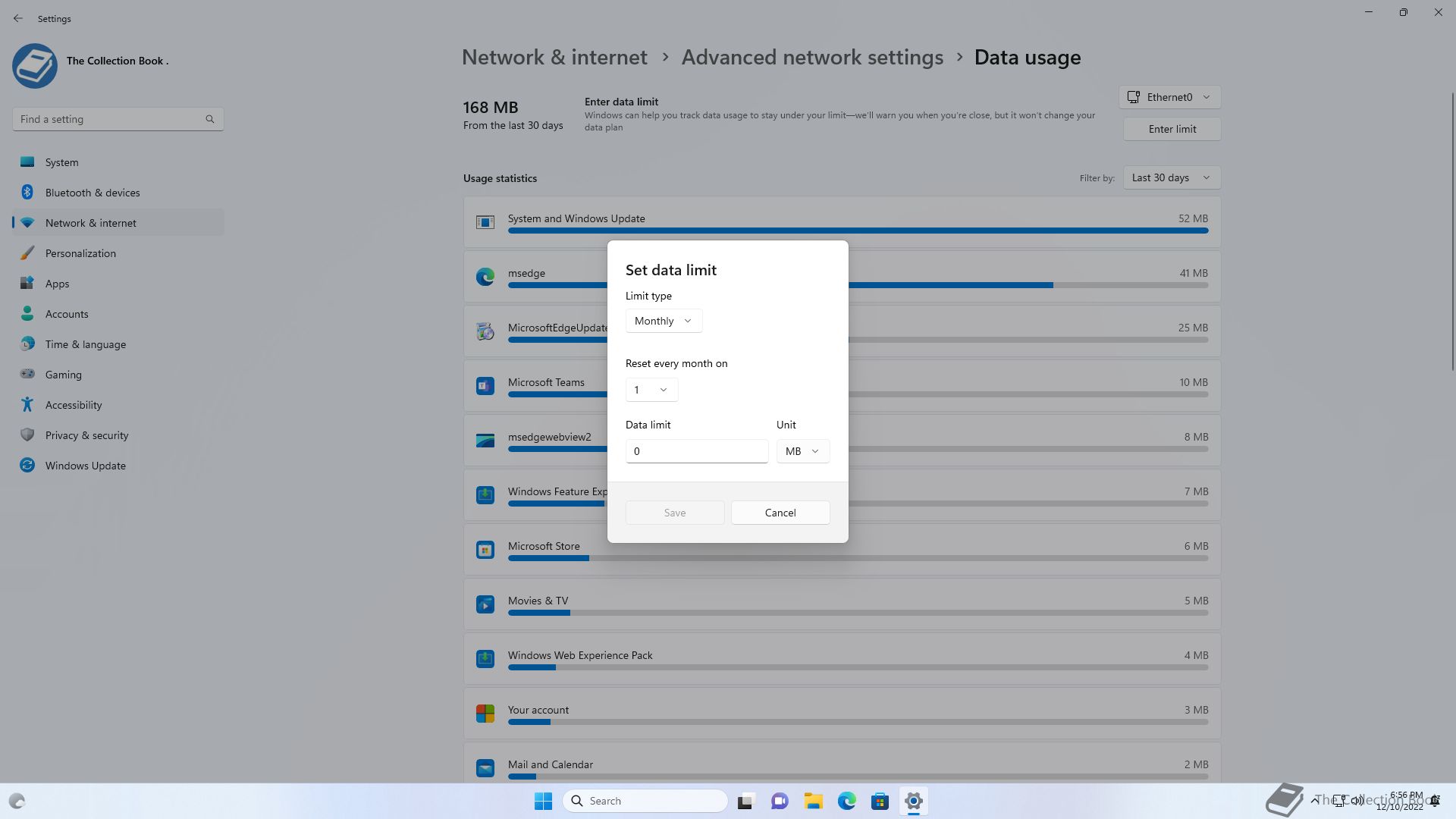Viewport: 1456px width, 819px height.
Task: Click the Save button in dialog
Action: 675,513
